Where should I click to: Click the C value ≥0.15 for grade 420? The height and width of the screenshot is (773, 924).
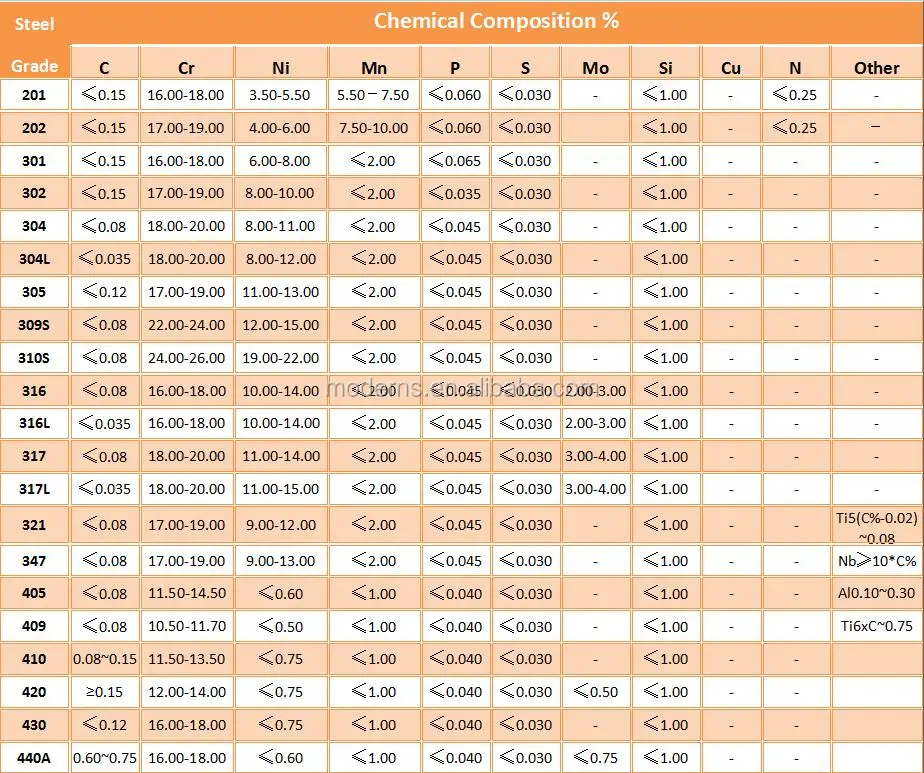[104, 692]
